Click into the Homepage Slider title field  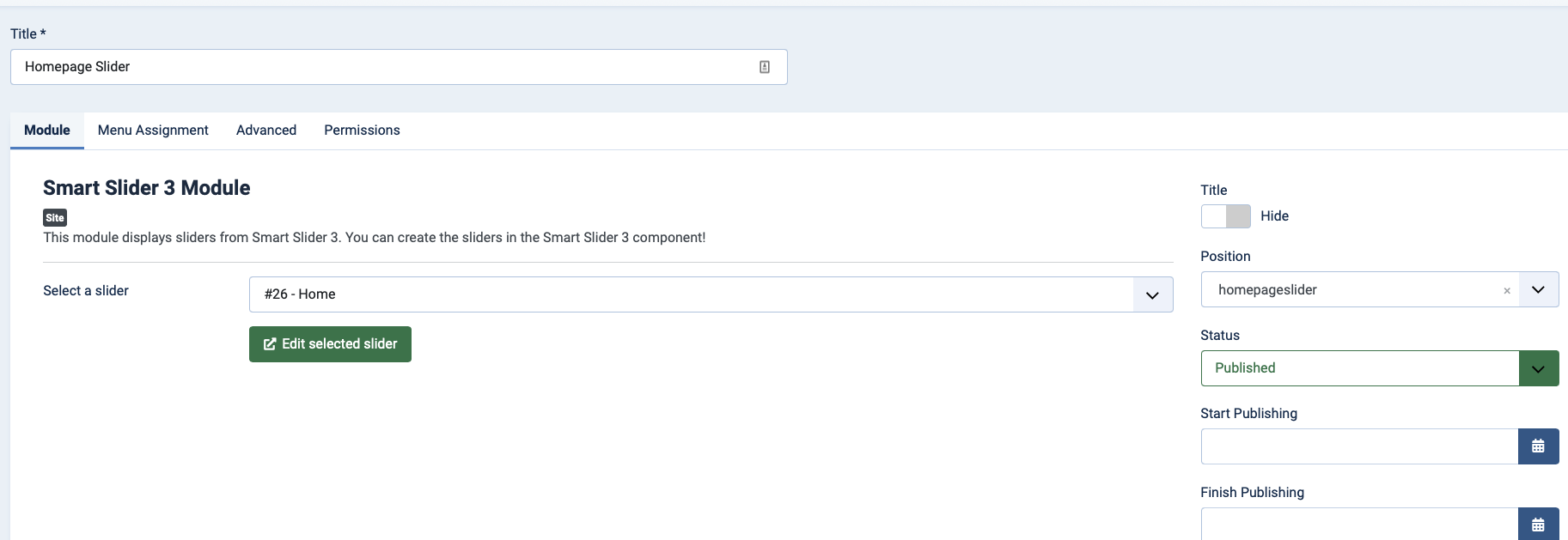(x=399, y=67)
